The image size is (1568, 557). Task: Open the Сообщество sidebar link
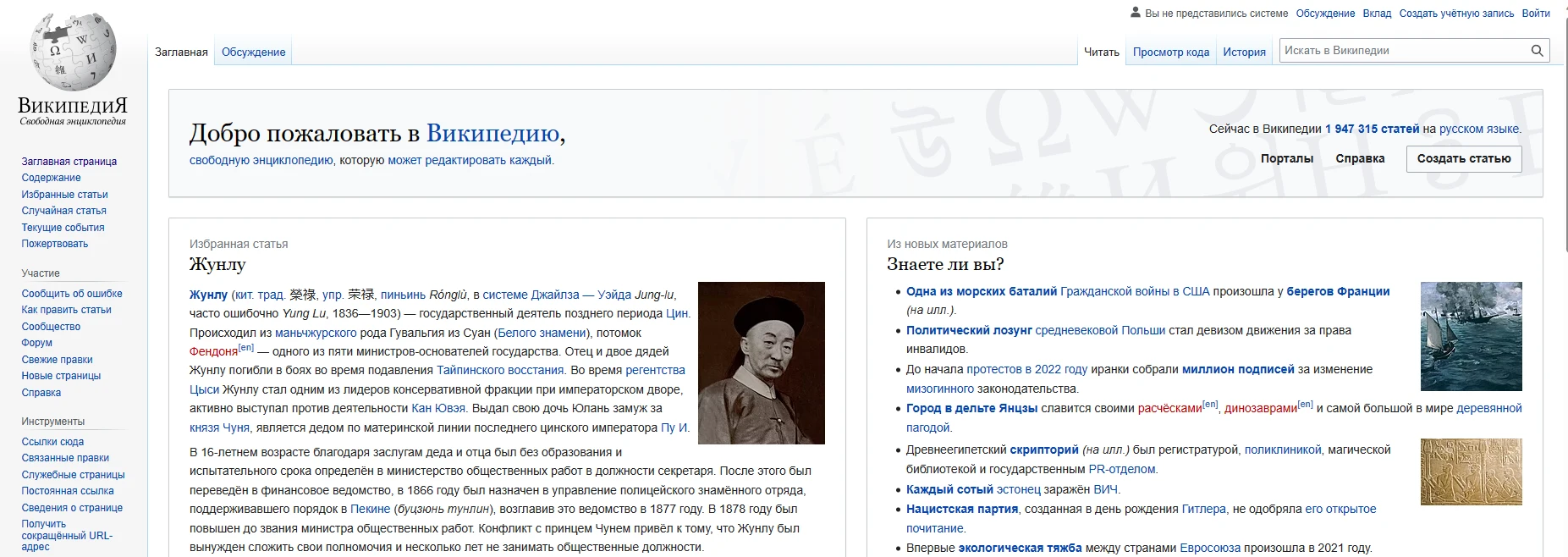51,327
